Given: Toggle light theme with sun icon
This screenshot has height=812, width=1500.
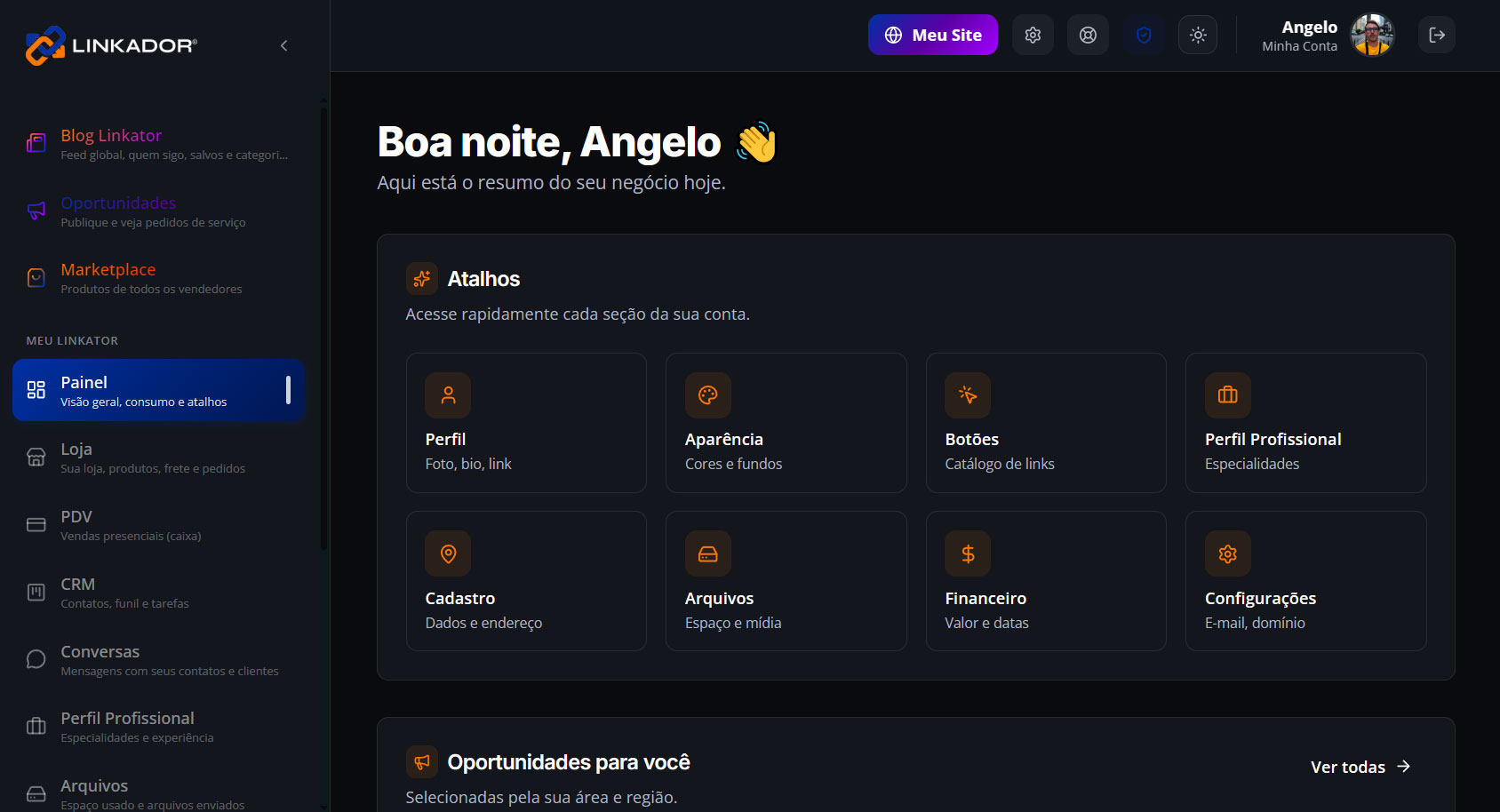Looking at the screenshot, I should (1198, 35).
